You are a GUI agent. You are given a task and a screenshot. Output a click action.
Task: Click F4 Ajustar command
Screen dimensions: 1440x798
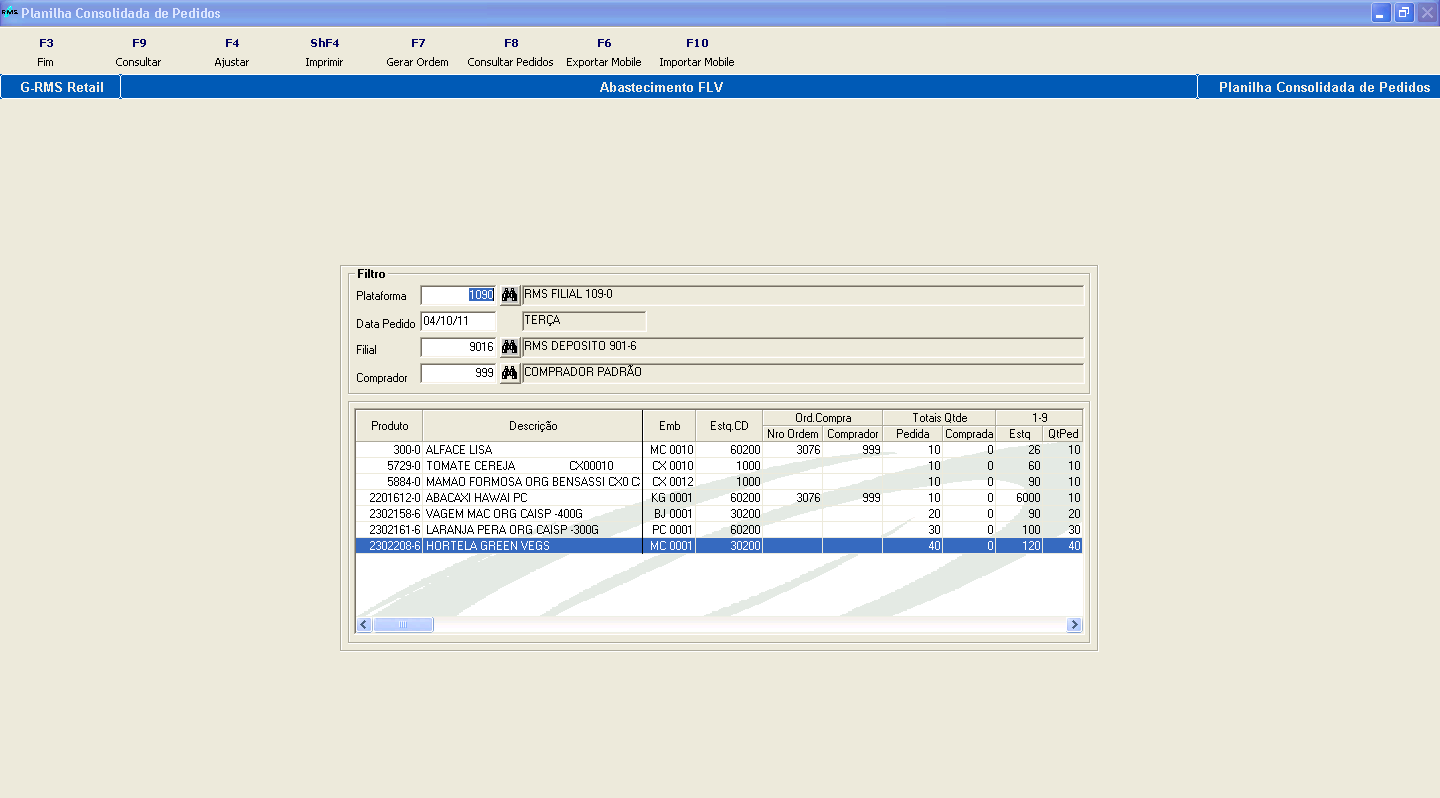coord(232,53)
